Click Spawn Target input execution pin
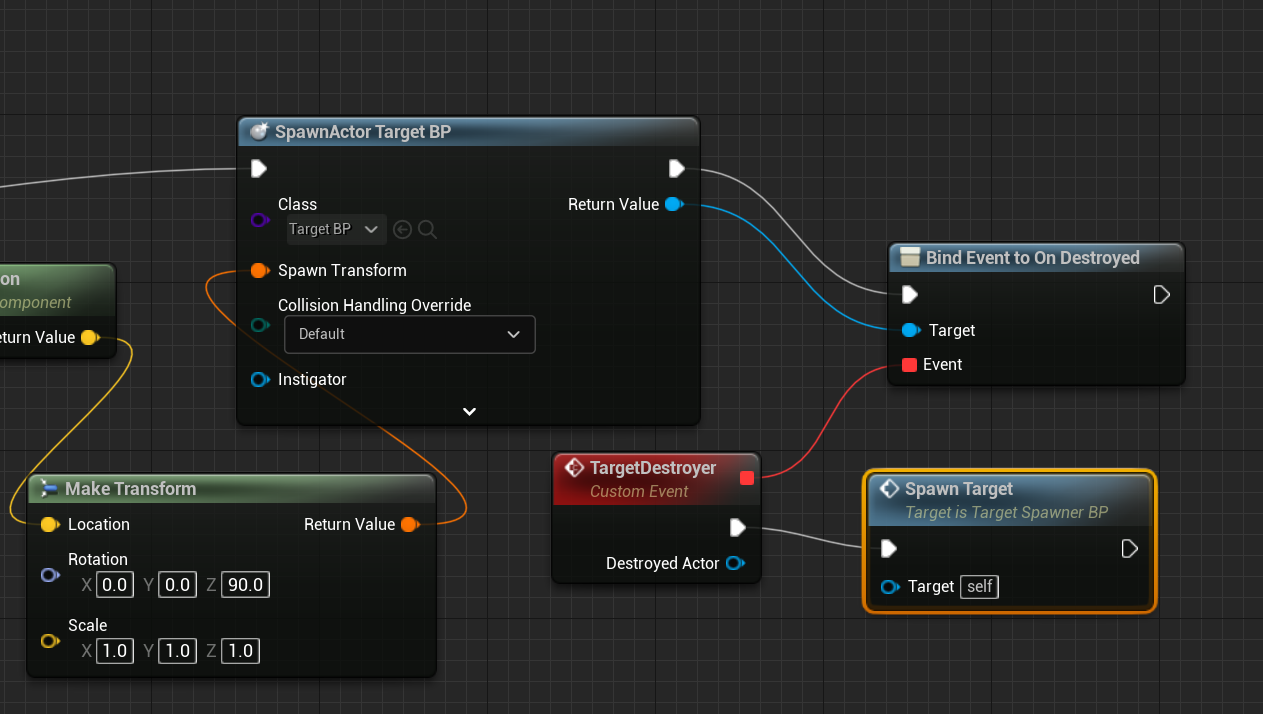 point(888,548)
